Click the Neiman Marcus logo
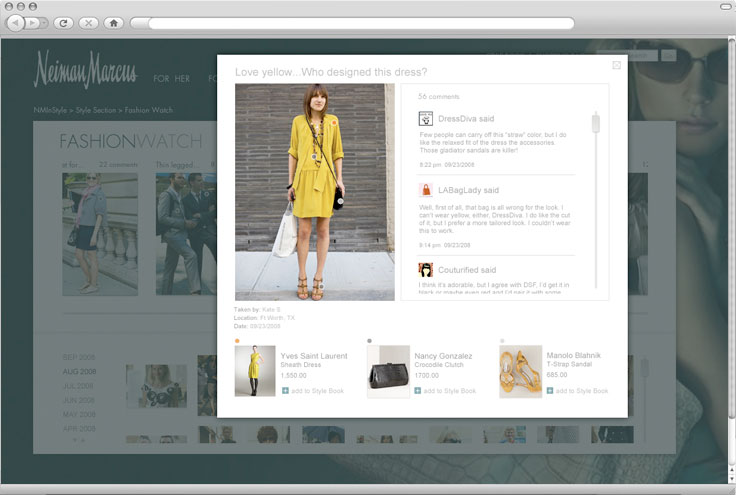 (x=85, y=69)
